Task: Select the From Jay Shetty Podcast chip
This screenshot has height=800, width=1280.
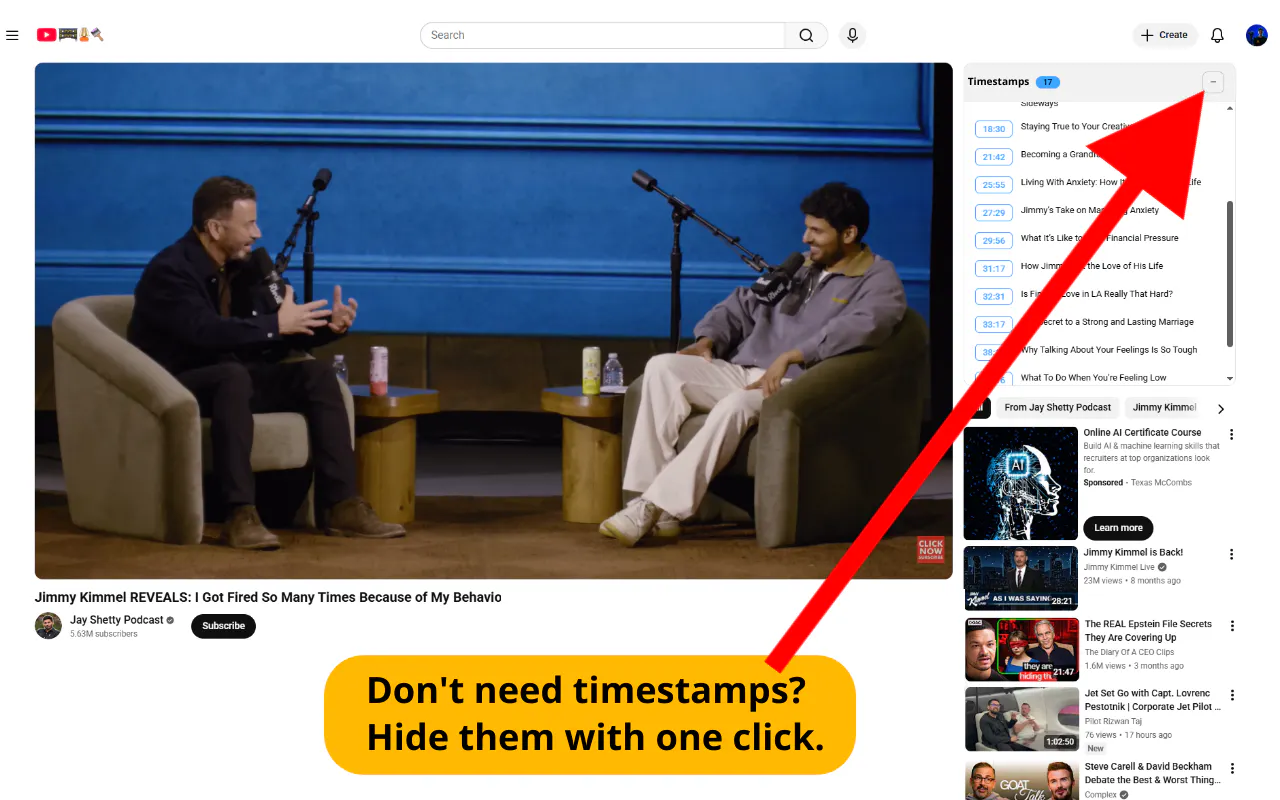Action: coord(1058,408)
